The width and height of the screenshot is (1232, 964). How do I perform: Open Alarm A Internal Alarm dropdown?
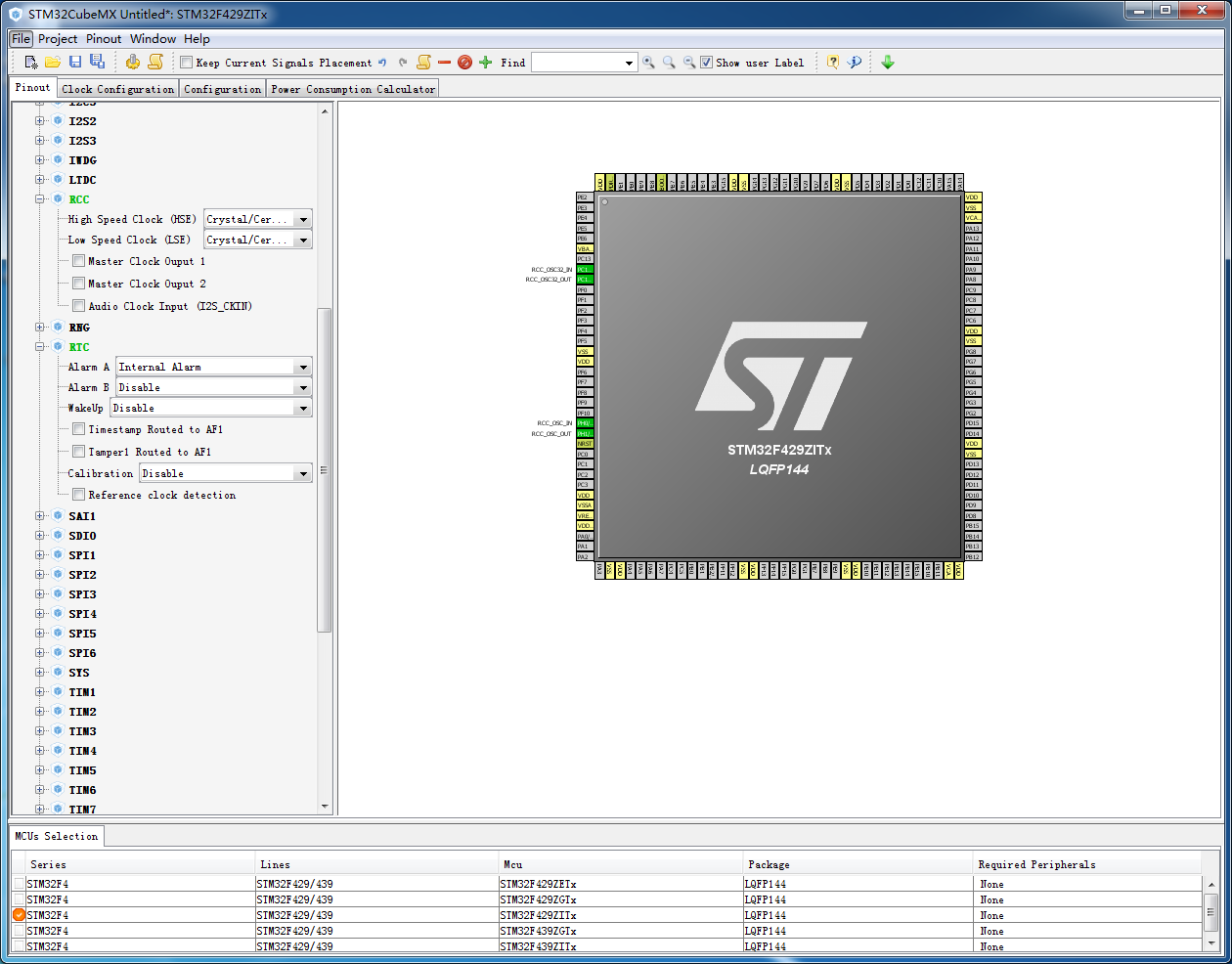tap(303, 367)
